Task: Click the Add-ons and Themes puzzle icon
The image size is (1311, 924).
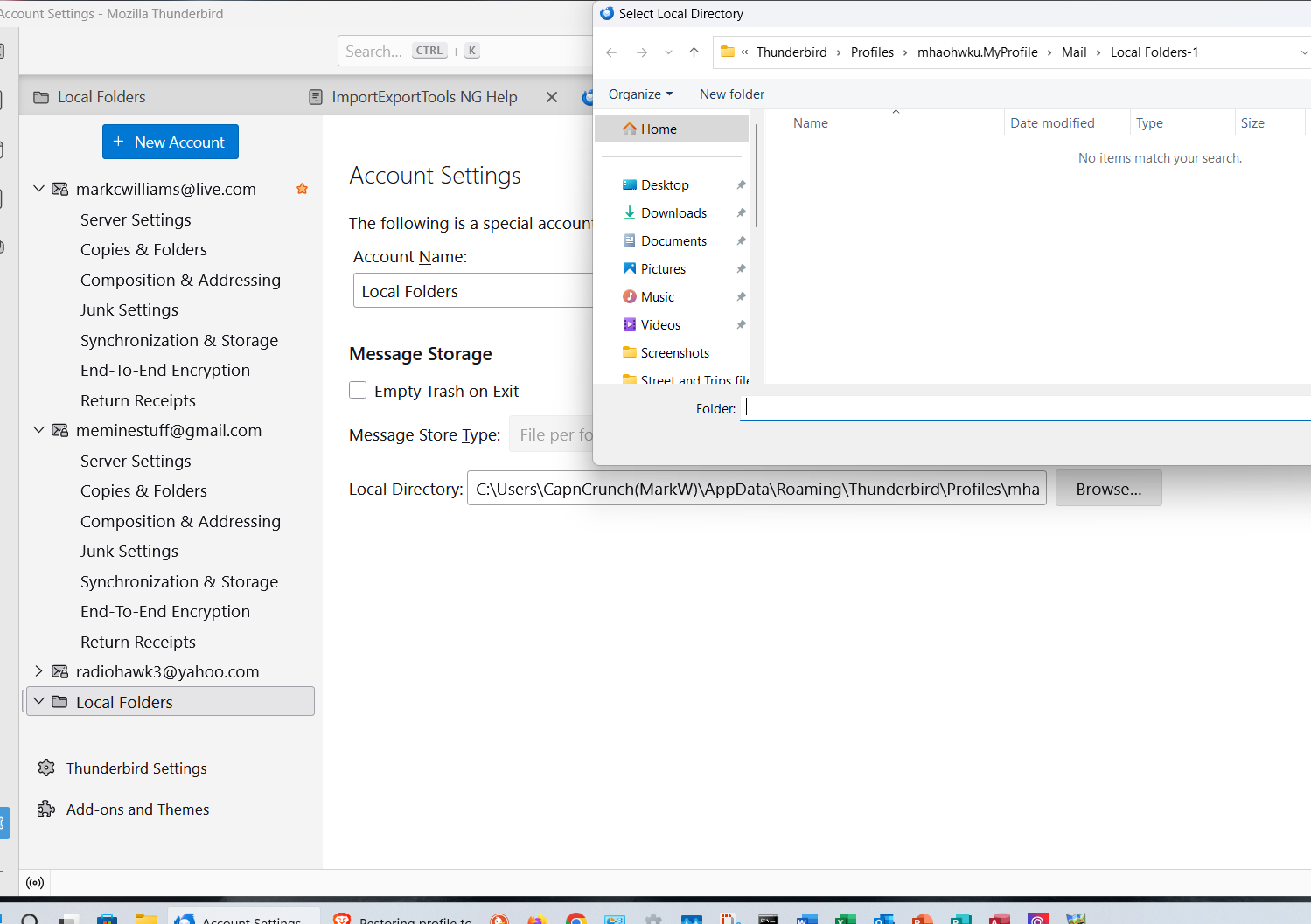Action: [x=46, y=809]
